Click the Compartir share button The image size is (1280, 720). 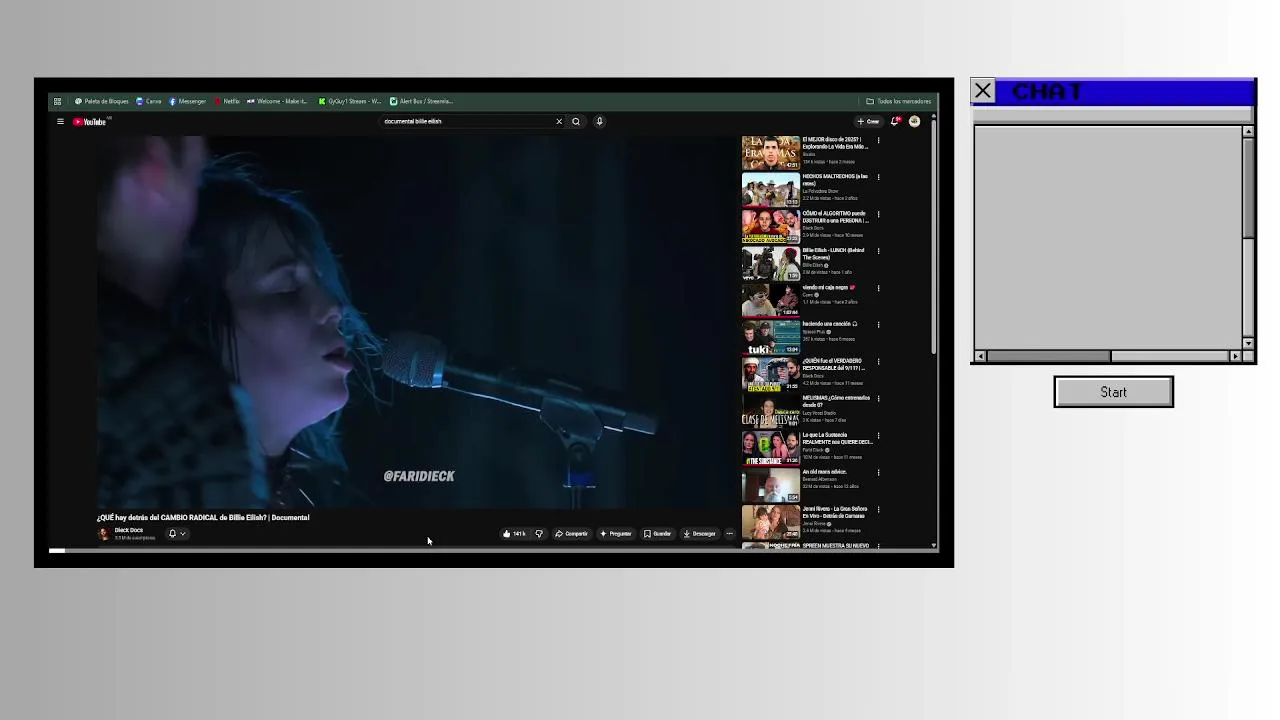(x=572, y=533)
